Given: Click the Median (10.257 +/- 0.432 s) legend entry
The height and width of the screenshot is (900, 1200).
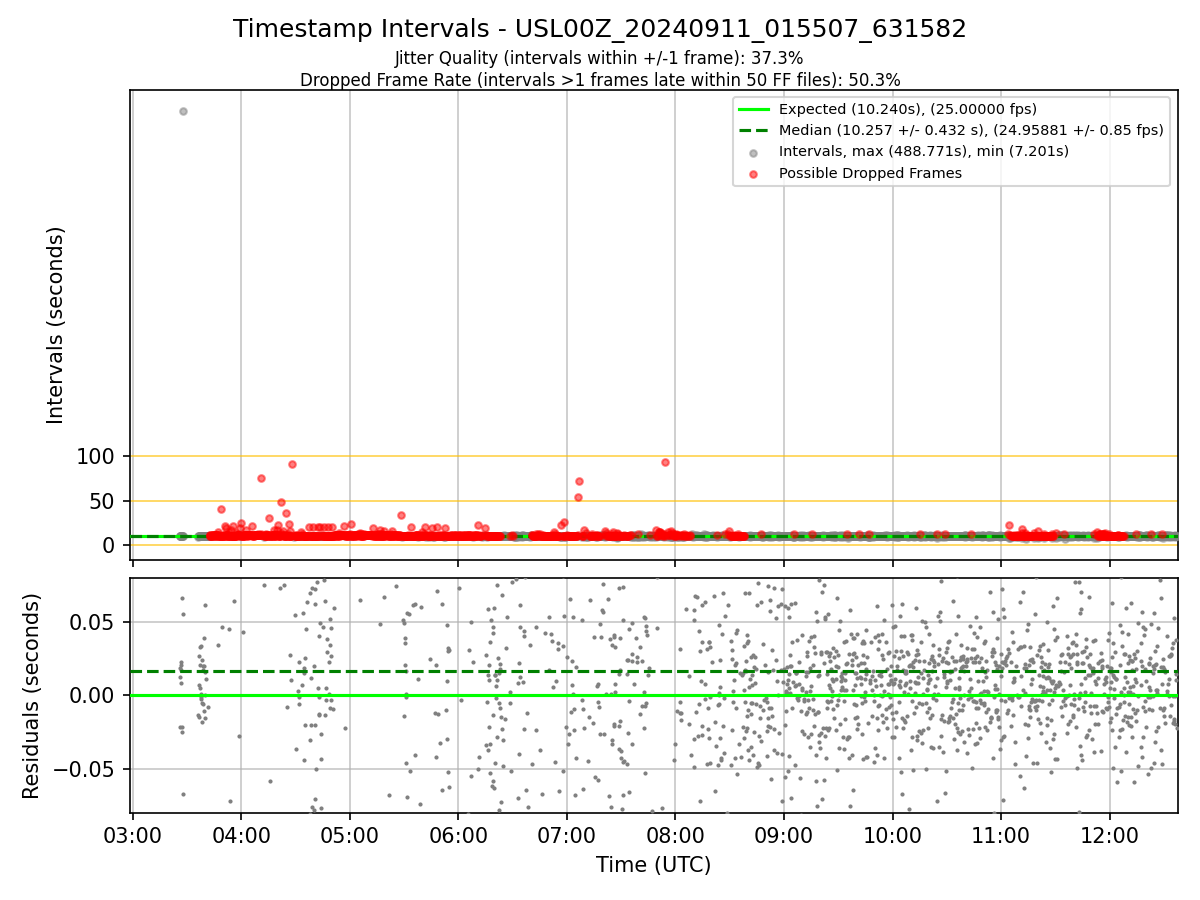Looking at the screenshot, I should click(951, 131).
